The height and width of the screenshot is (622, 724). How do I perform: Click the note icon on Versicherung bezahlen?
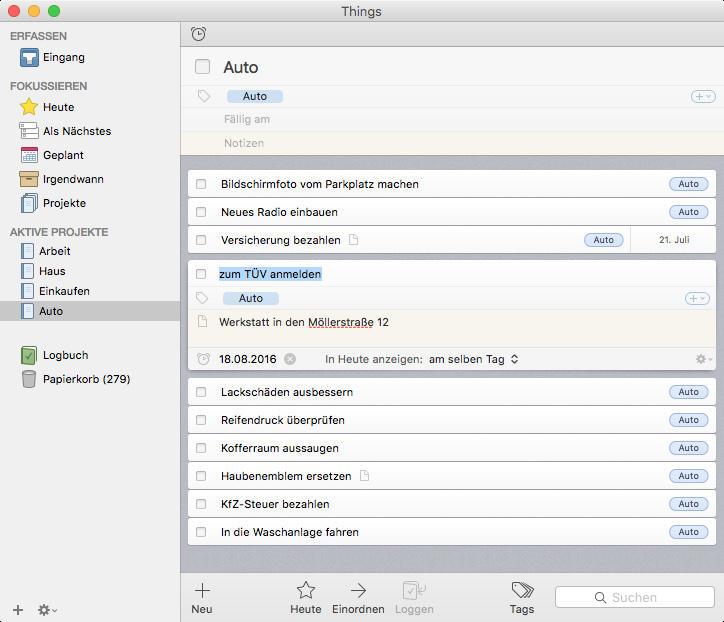pyautogui.click(x=353, y=240)
